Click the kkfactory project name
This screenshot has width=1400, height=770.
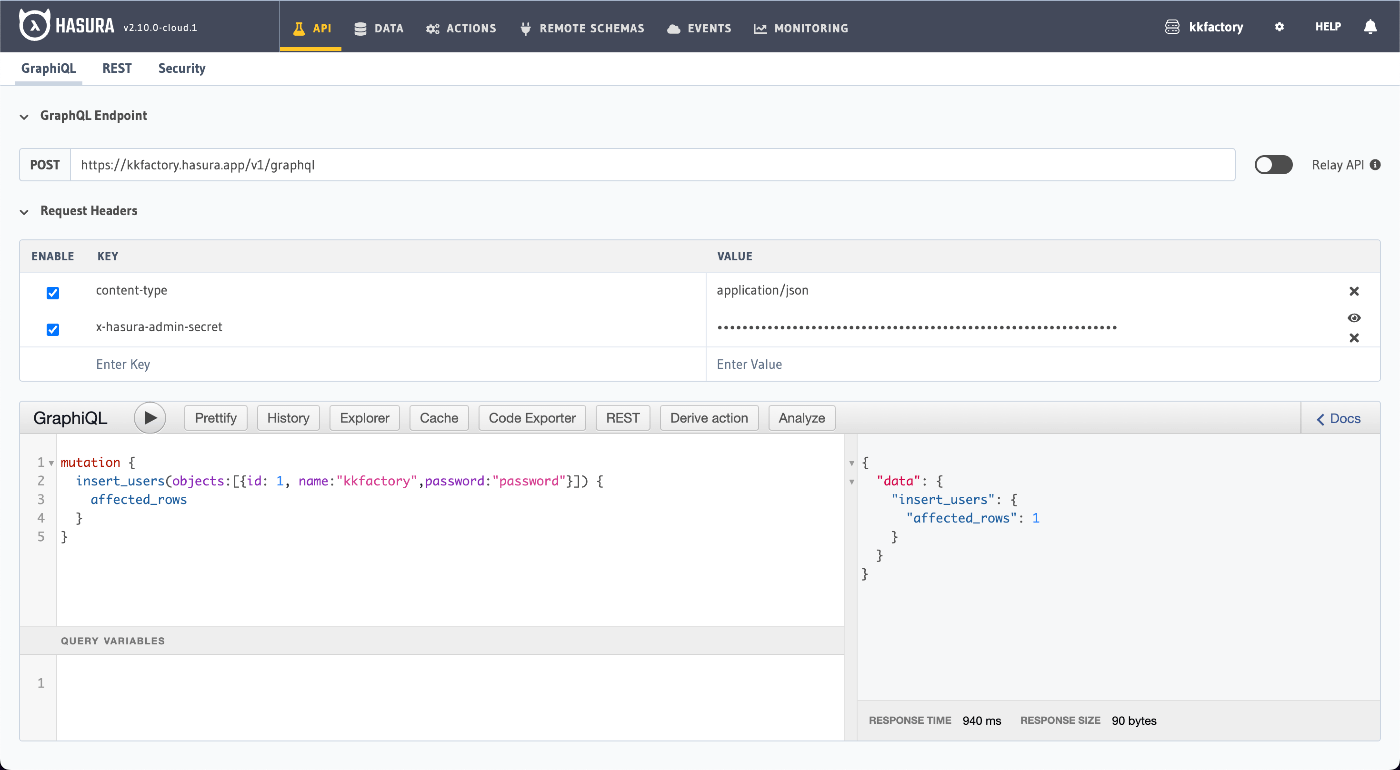[1216, 27]
